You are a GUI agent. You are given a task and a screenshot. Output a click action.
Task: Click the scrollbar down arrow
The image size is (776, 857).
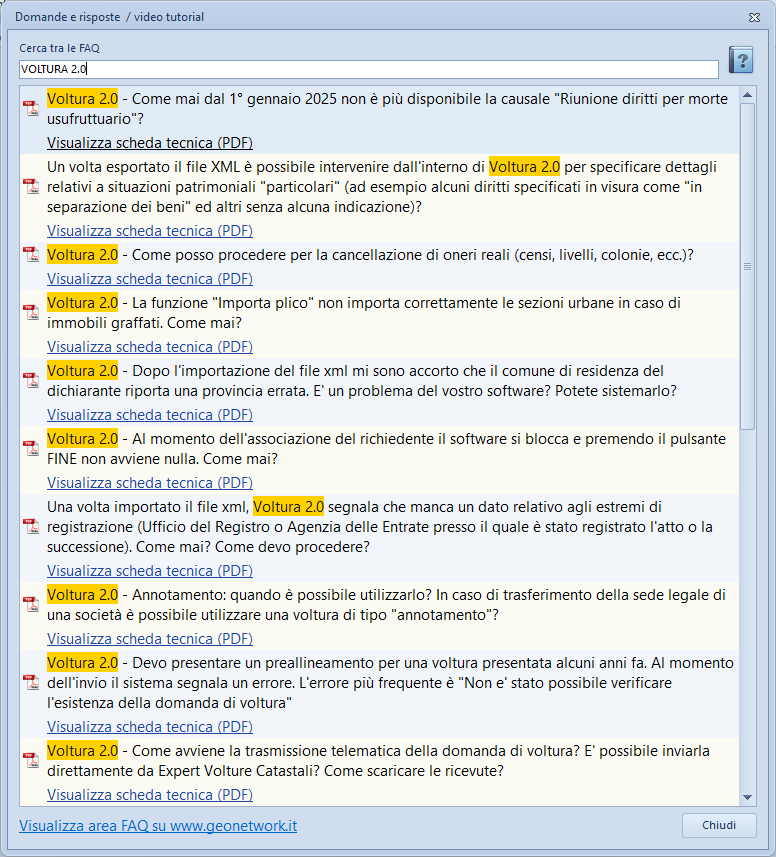tap(748, 797)
